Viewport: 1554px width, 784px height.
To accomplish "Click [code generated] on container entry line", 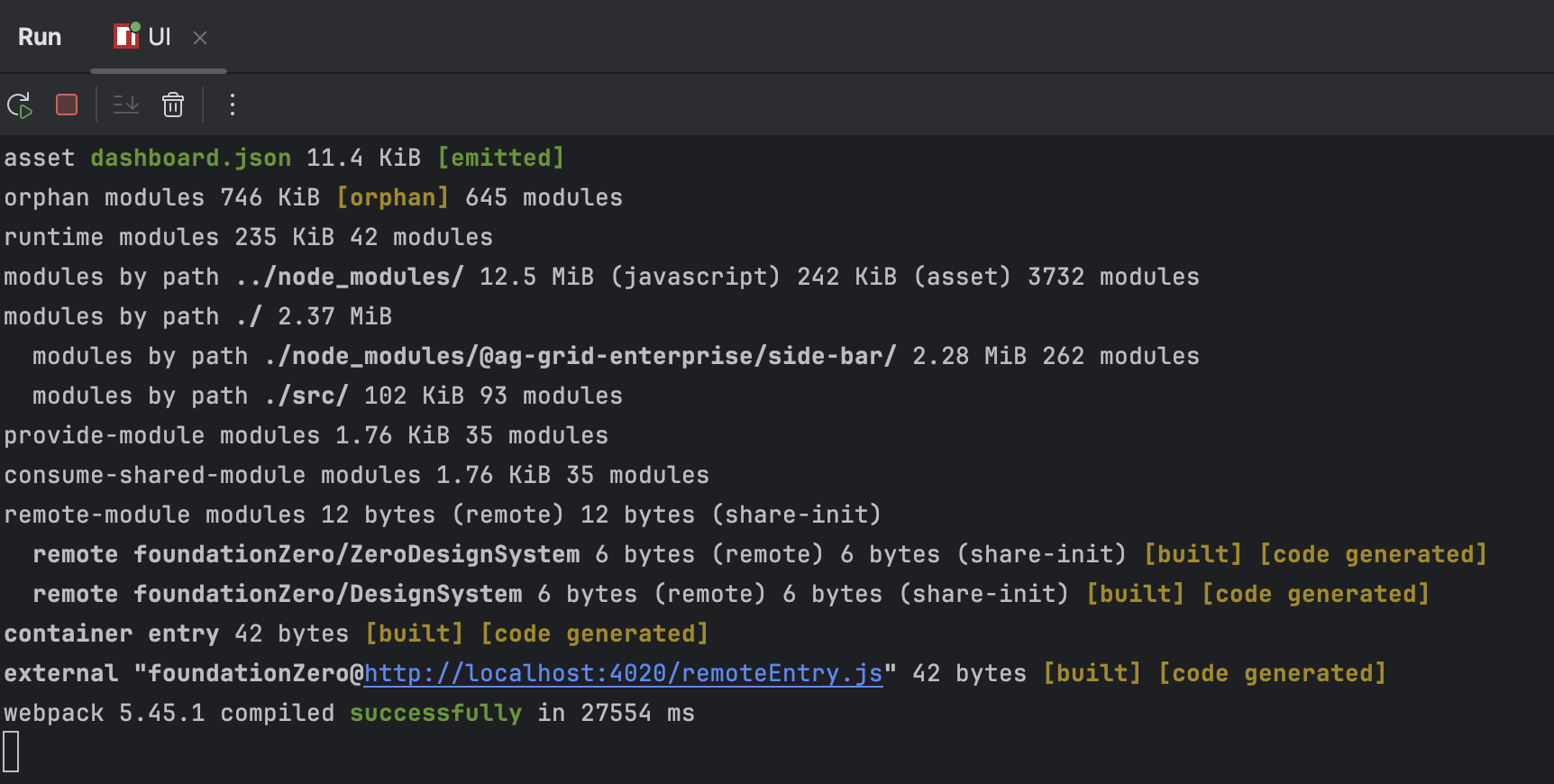I will (x=595, y=634).
